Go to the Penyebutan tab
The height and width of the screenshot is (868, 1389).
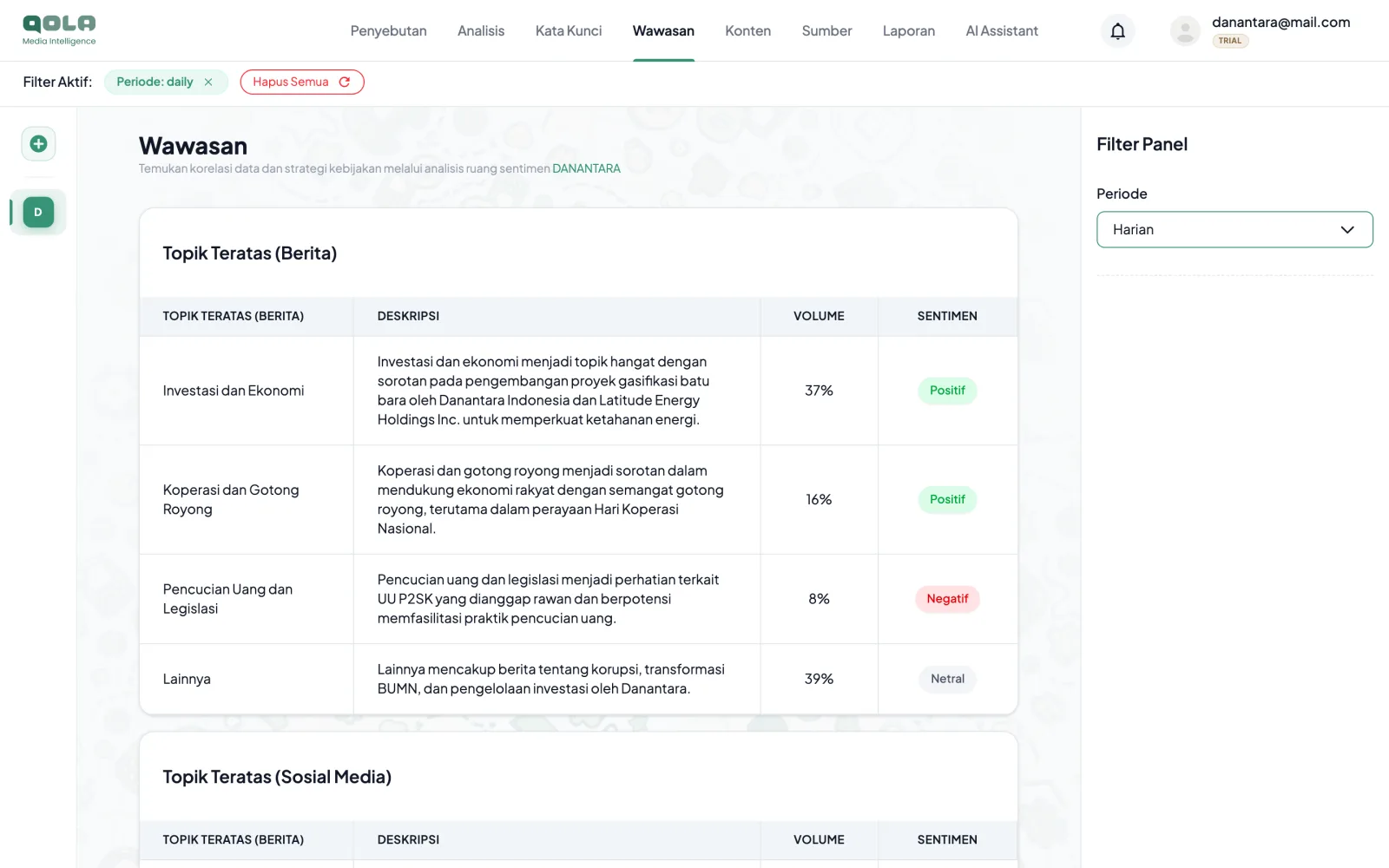point(388,31)
